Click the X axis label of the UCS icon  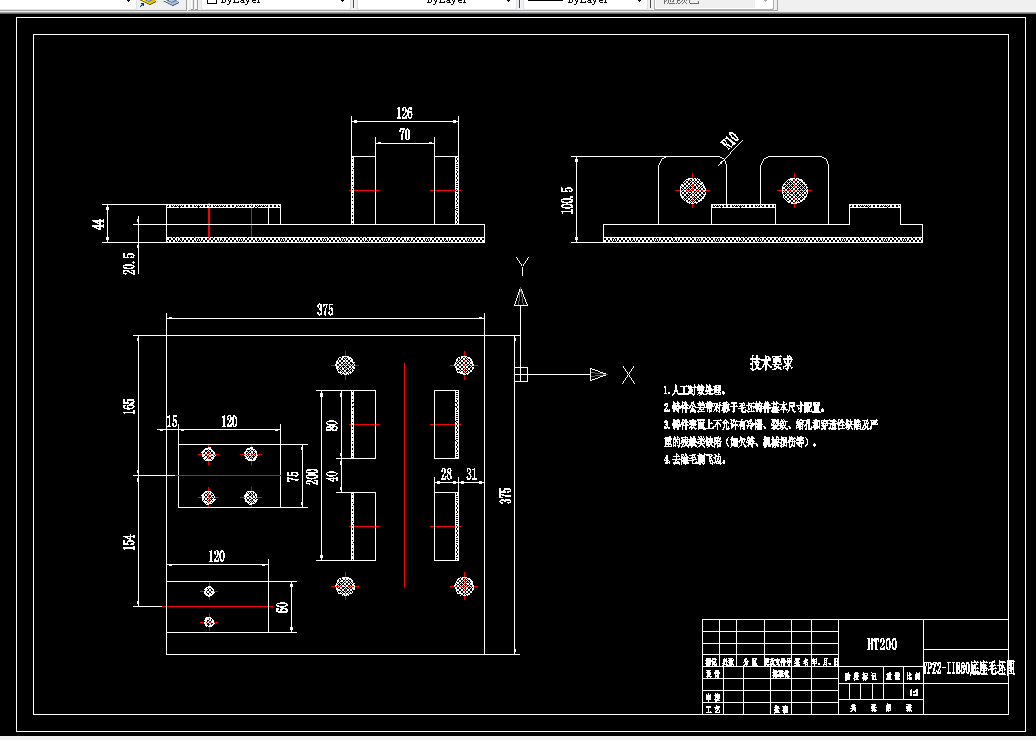click(628, 375)
